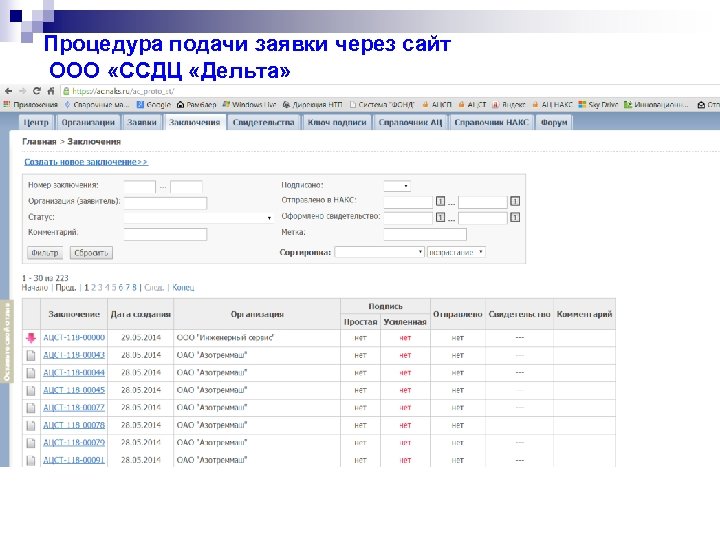Expand the Статус dropdown
This screenshot has height=540, width=720.
(199, 218)
